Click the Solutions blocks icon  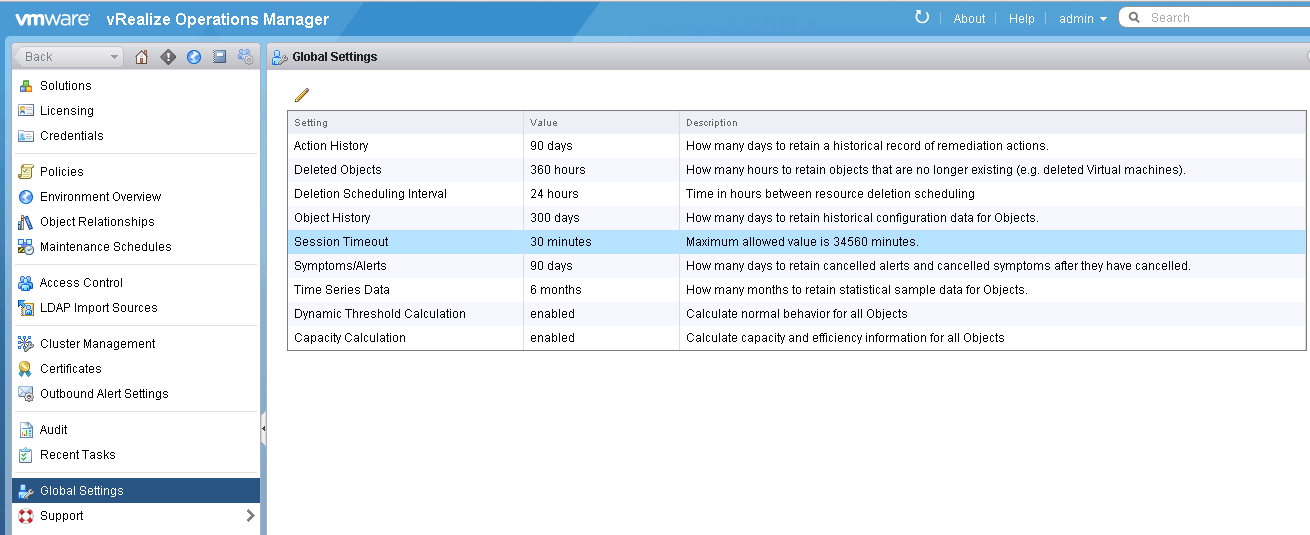pos(26,86)
